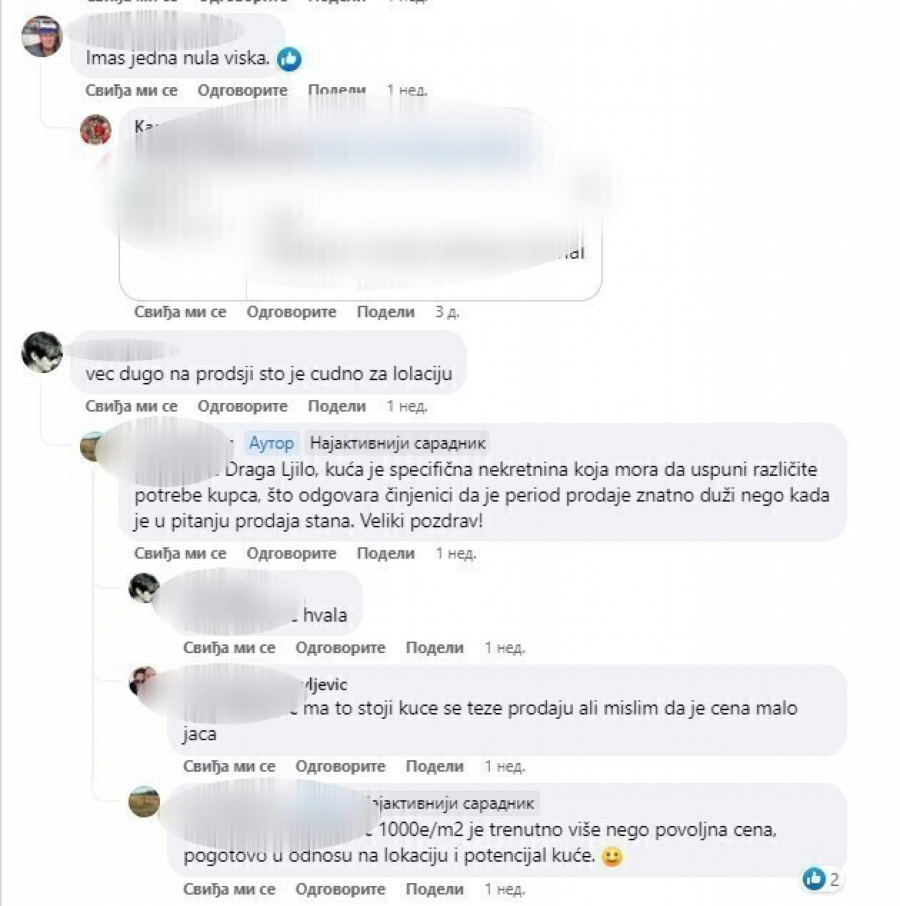
Task: Click "Свиђа ми се" under the blurred reply box
Action: (x=180, y=312)
